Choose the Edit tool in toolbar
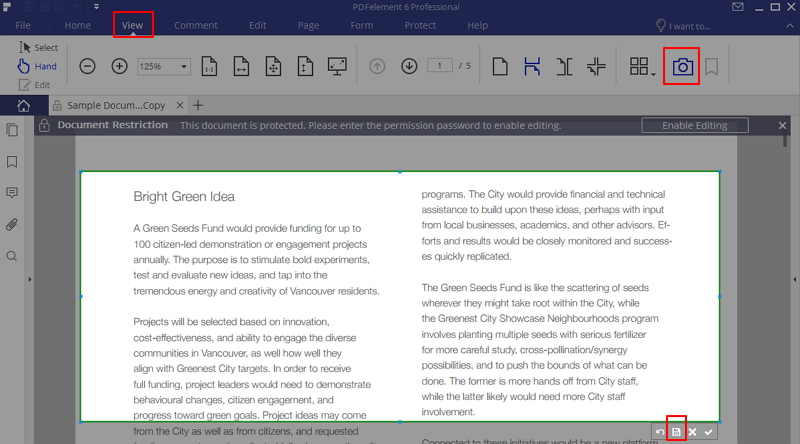Image resolution: width=800 pixels, height=444 pixels. point(34,85)
